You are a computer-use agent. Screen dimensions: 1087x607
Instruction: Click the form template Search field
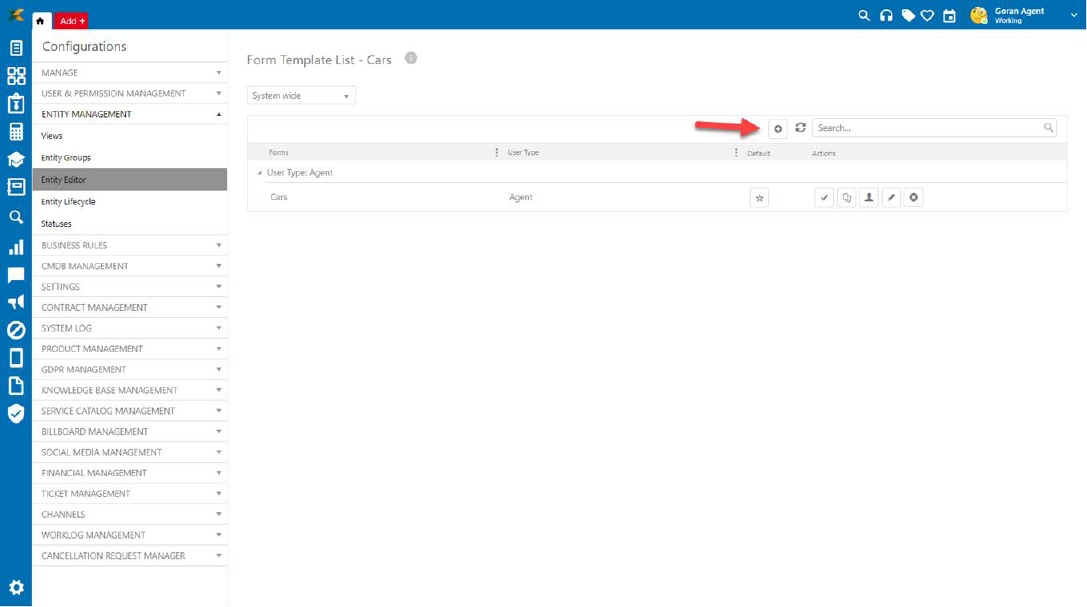928,128
